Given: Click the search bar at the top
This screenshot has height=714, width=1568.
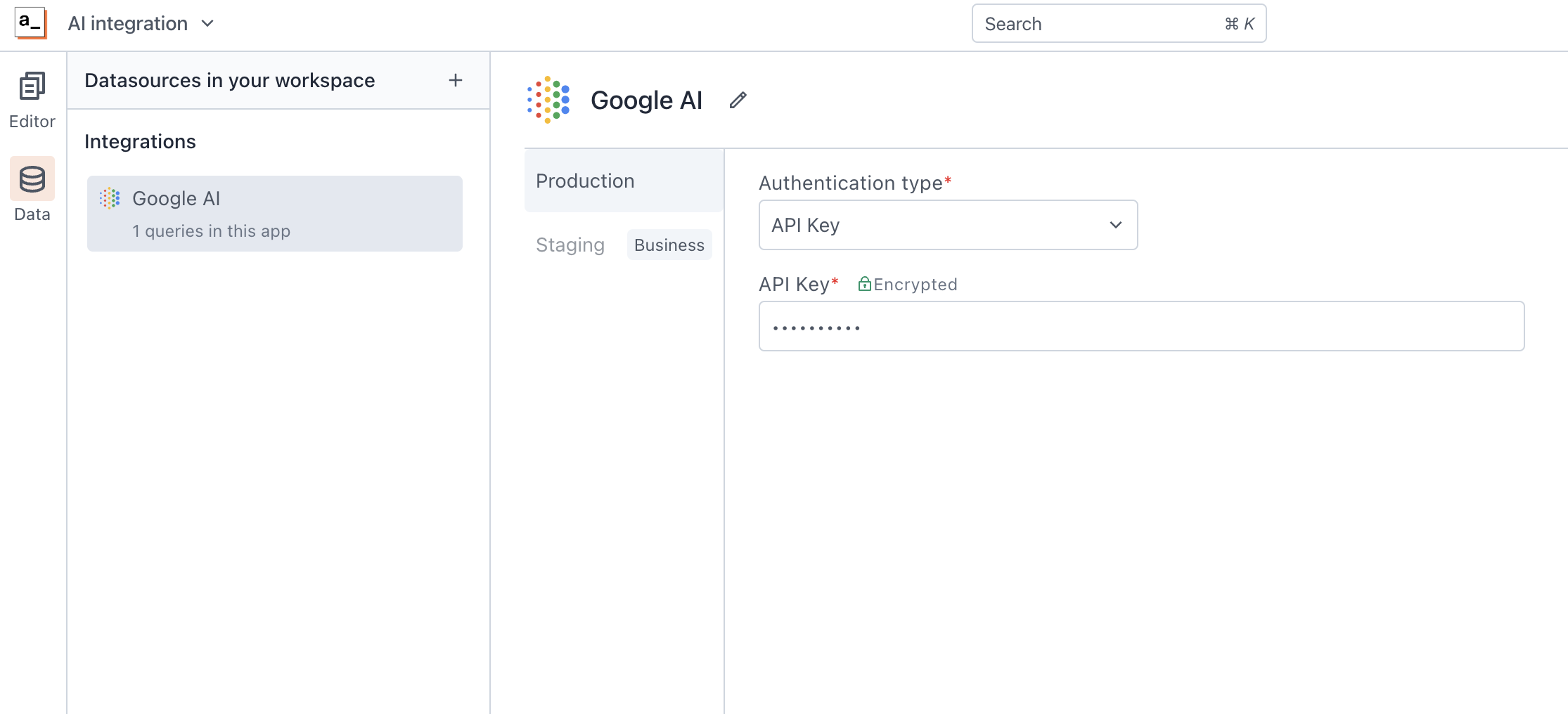Looking at the screenshot, I should [1118, 23].
